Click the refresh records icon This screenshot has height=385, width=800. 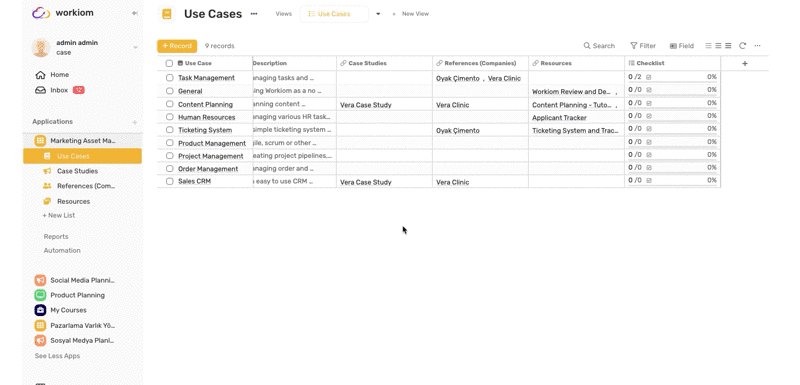click(x=742, y=46)
